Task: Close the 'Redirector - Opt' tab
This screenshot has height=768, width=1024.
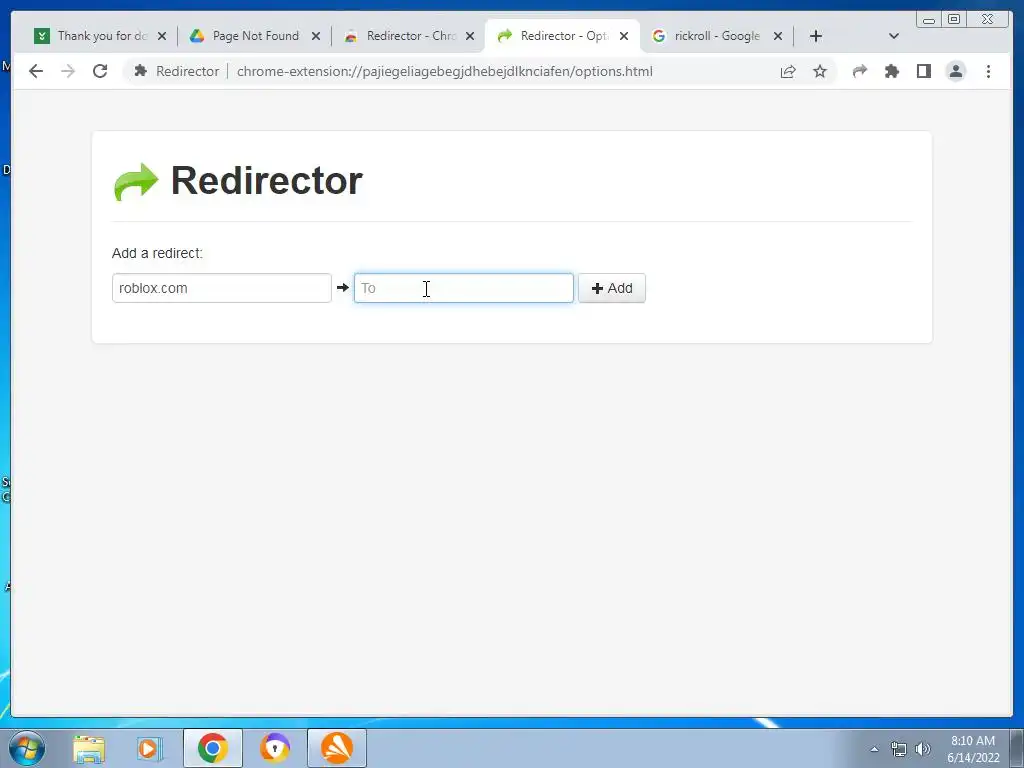Action: [624, 36]
